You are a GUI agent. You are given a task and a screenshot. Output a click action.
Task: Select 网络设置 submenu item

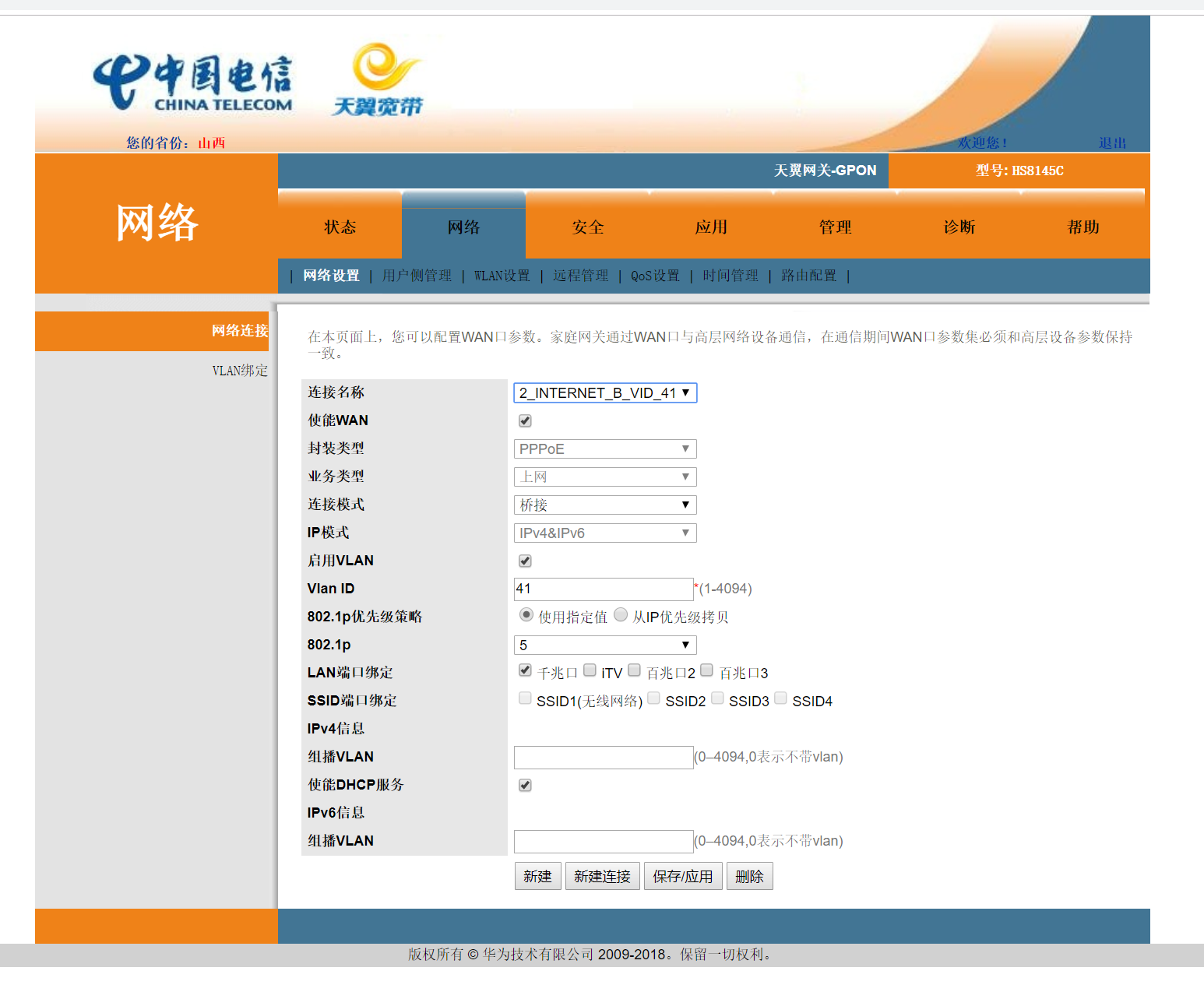coord(331,276)
